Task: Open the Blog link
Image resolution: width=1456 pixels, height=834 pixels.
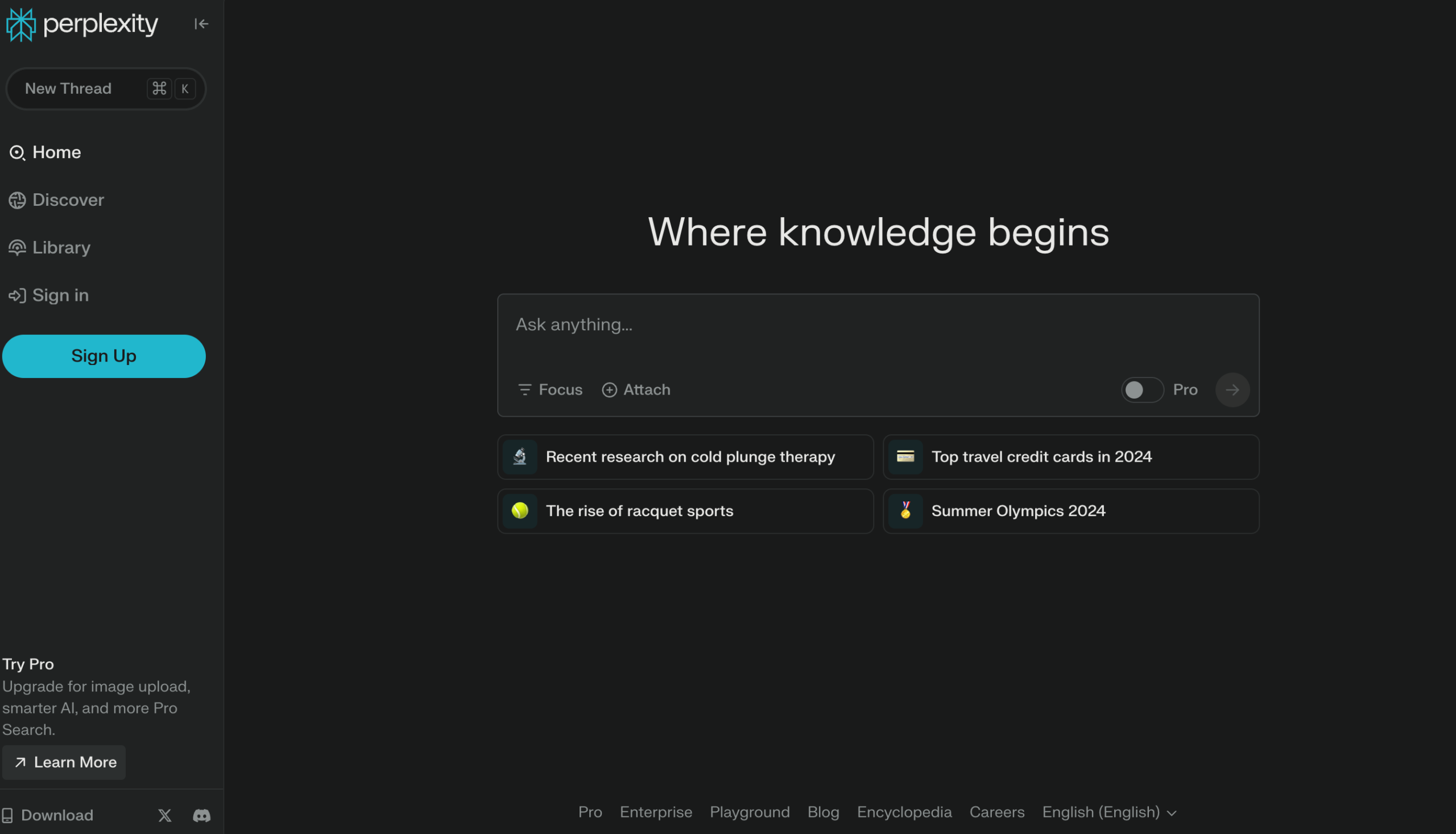Action: [x=824, y=812]
